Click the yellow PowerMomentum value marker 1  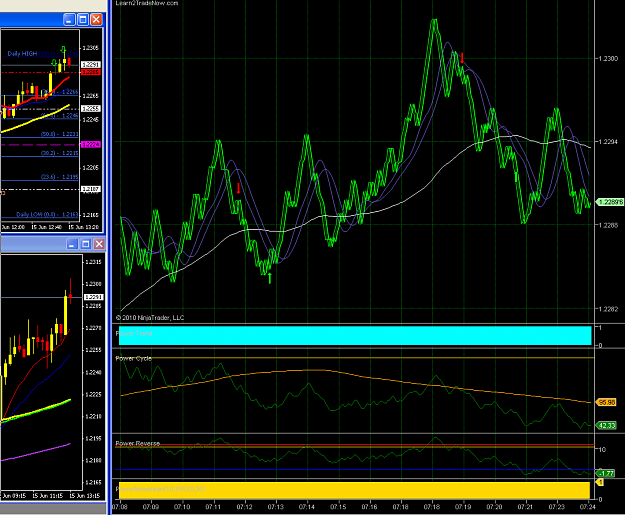pos(600,482)
